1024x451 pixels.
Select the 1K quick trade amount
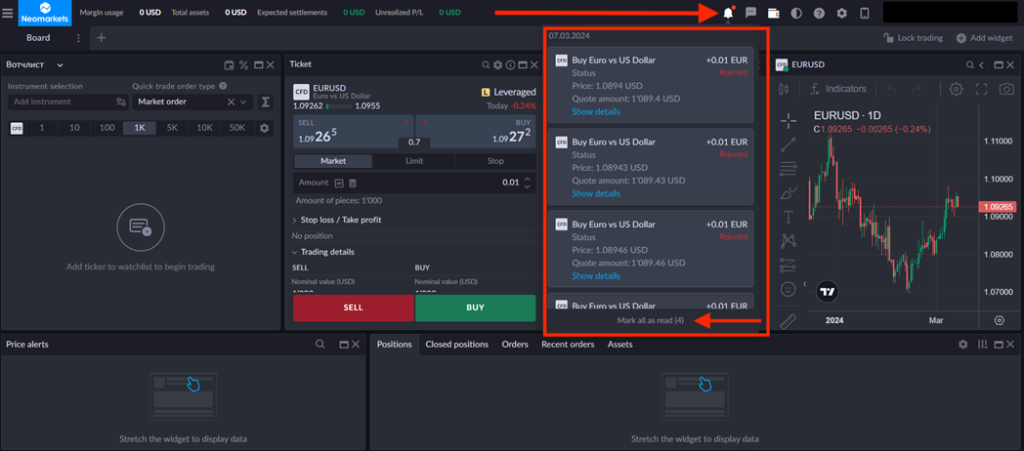(x=139, y=128)
